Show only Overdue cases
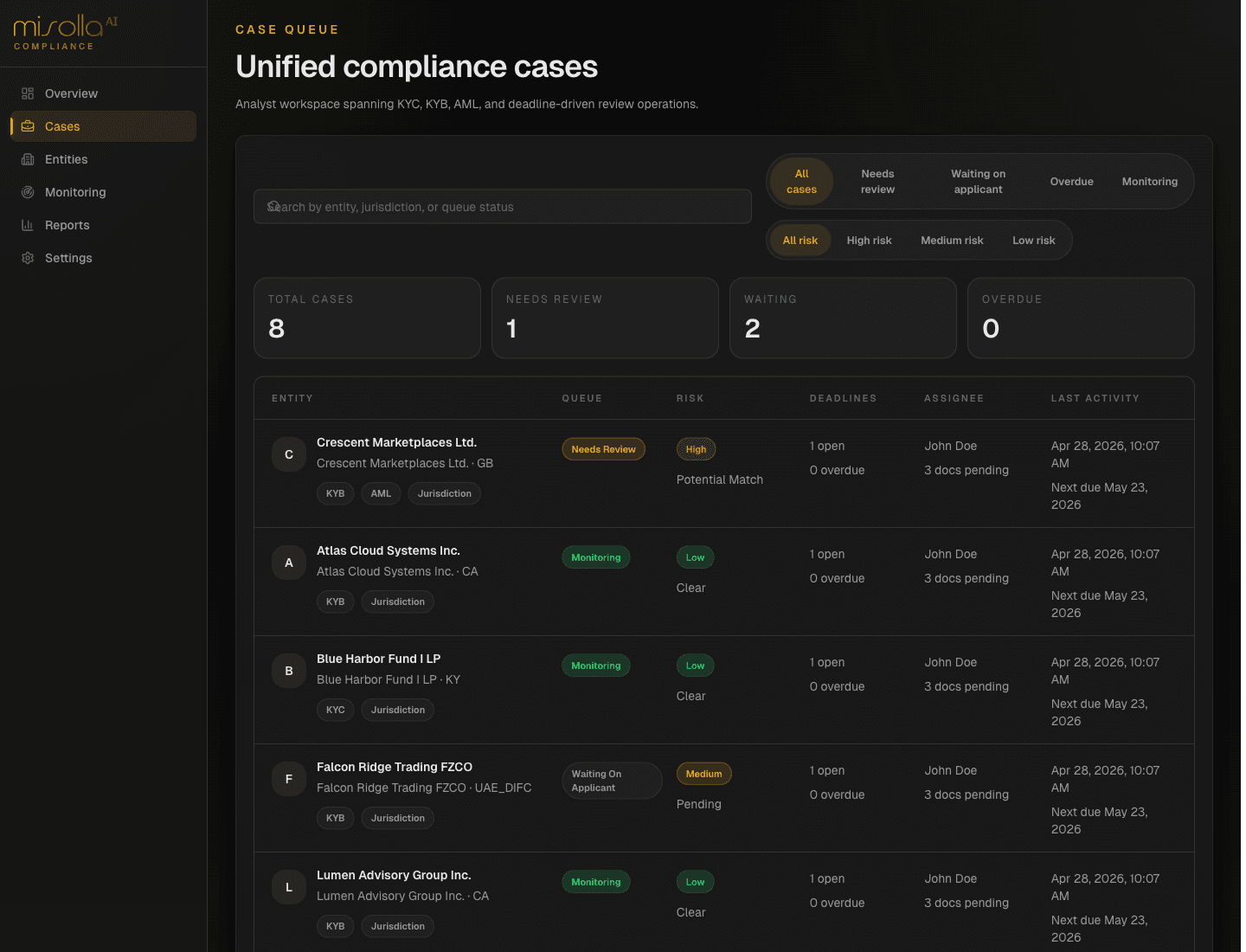 click(1071, 182)
